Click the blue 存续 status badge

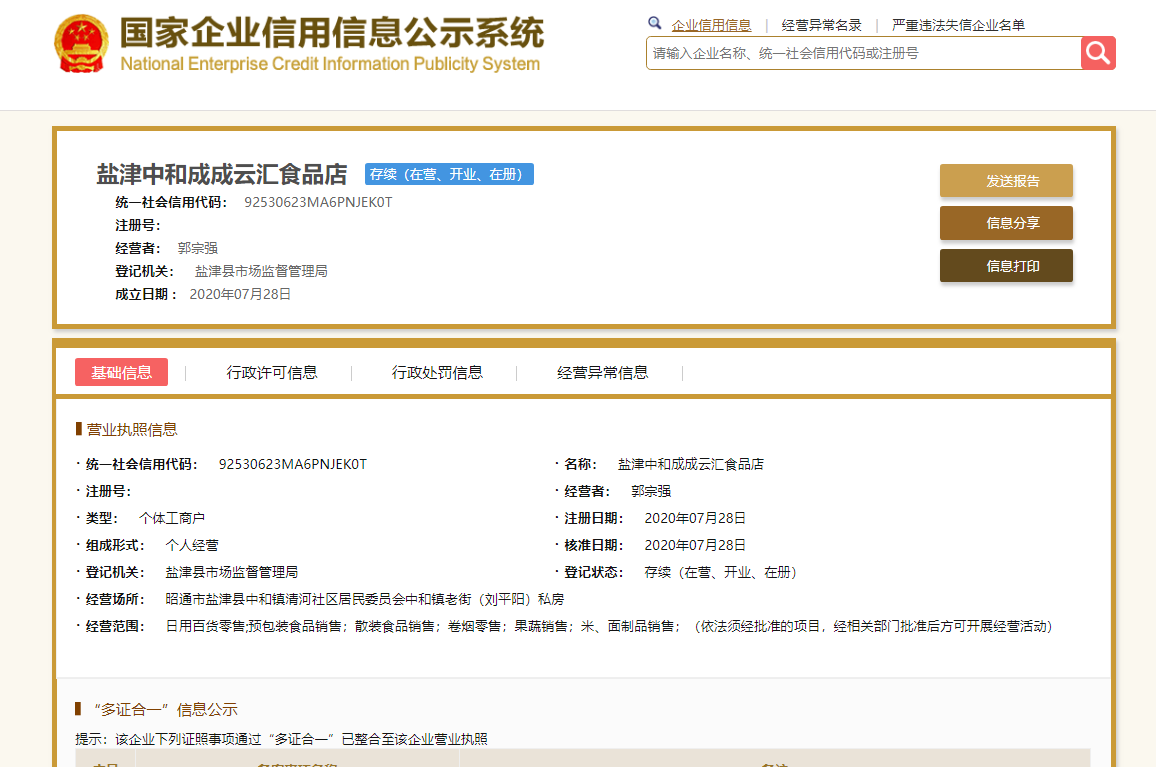click(449, 174)
